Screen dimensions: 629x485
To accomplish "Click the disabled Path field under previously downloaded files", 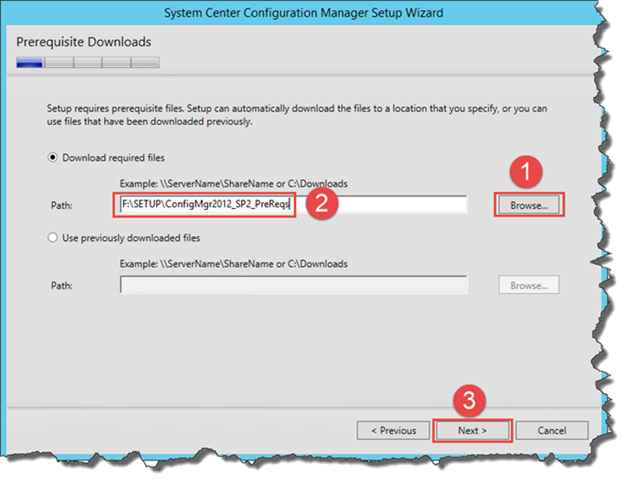I will point(294,285).
